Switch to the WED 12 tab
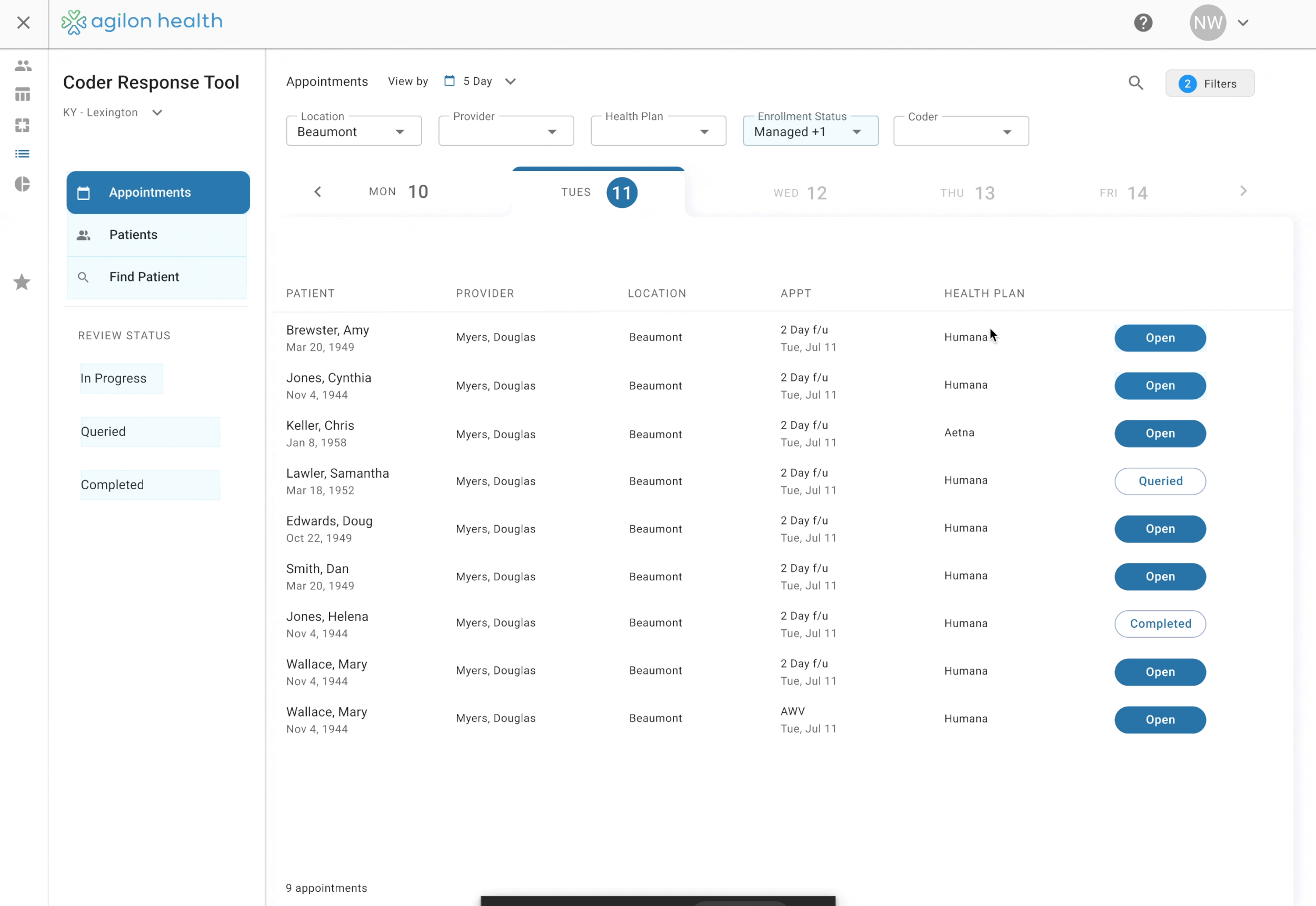 coord(800,193)
